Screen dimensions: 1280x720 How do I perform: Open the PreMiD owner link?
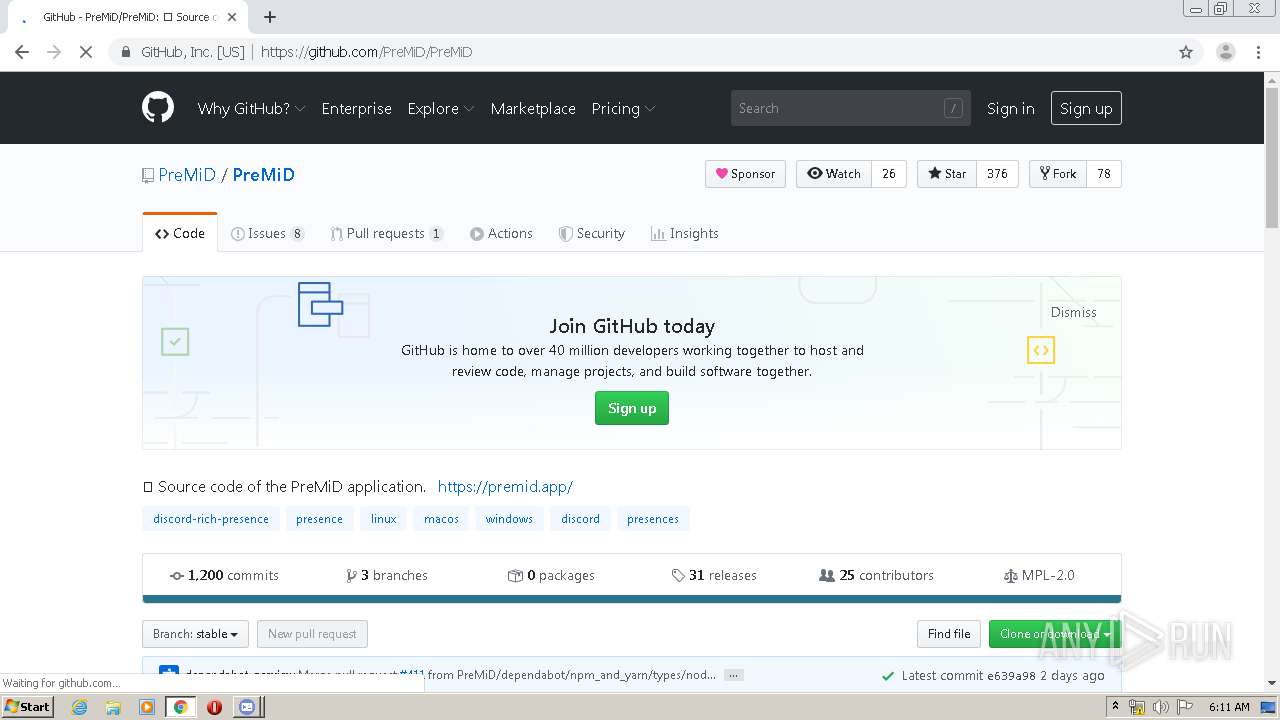pos(187,174)
